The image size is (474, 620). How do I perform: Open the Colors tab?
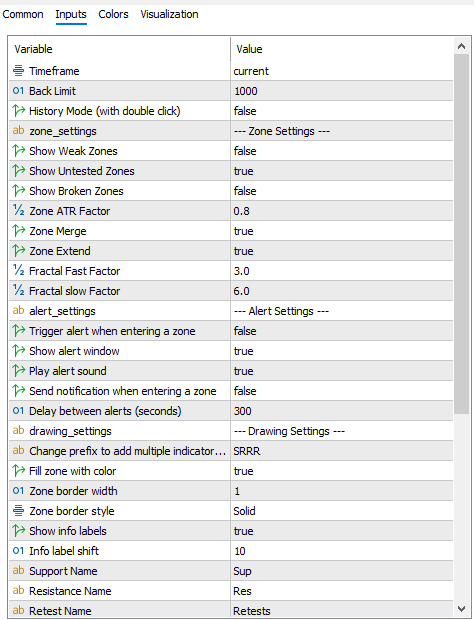click(x=113, y=14)
